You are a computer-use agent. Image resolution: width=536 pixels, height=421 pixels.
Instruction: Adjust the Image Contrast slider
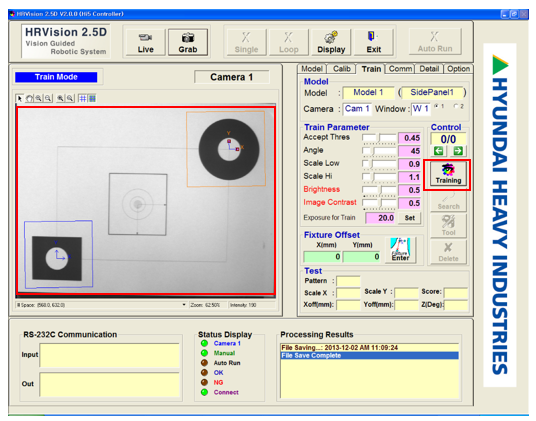379,203
